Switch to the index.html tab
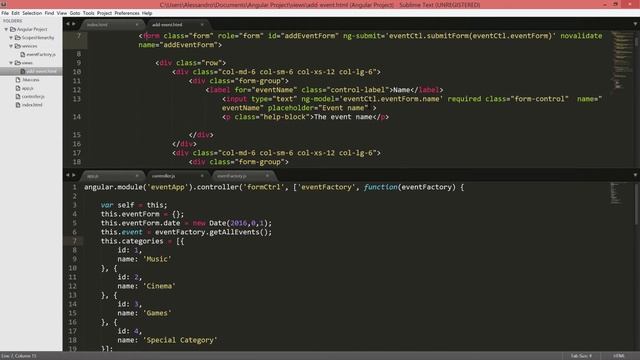Viewport: 640px width, 360px height. click(112, 24)
